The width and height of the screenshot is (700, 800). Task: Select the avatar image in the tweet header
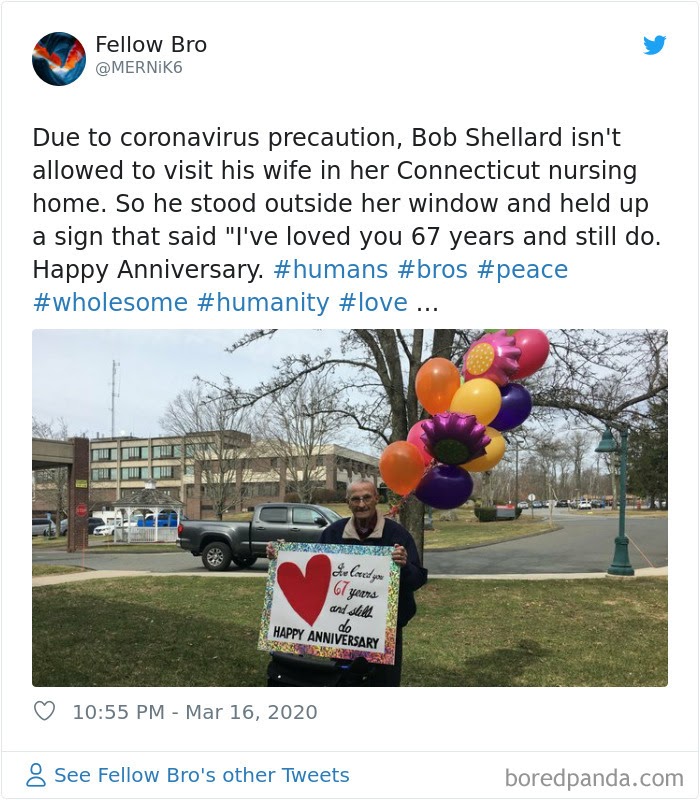click(57, 56)
